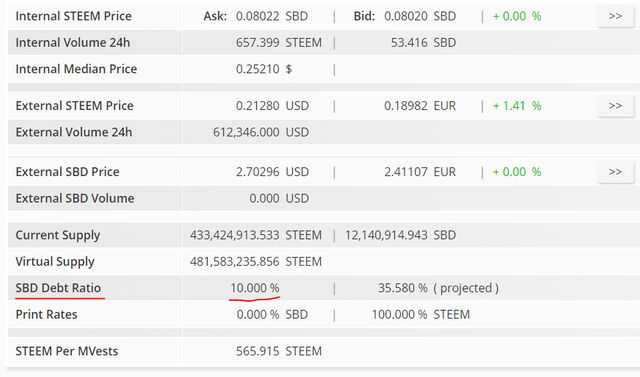Select the 657.399 STEEM volume value

(x=279, y=43)
